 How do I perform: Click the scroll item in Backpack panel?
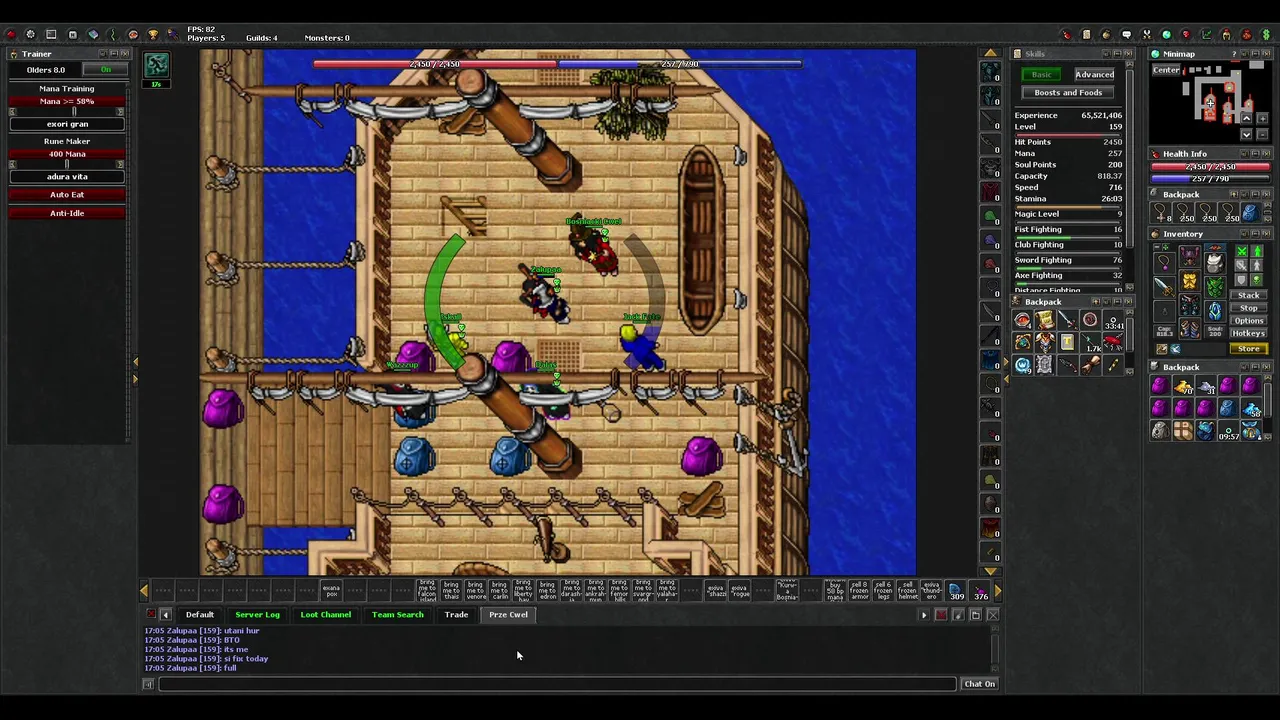coord(1045,319)
